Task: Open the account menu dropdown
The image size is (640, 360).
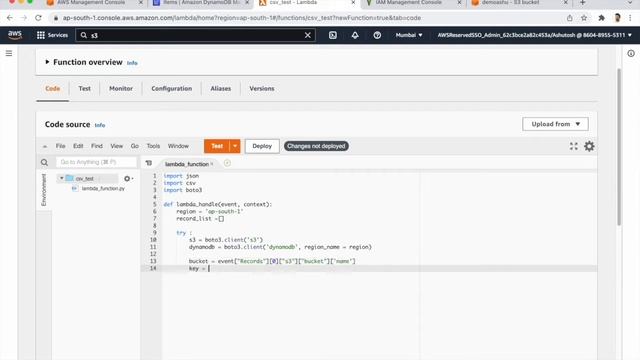Action: [x=534, y=35]
